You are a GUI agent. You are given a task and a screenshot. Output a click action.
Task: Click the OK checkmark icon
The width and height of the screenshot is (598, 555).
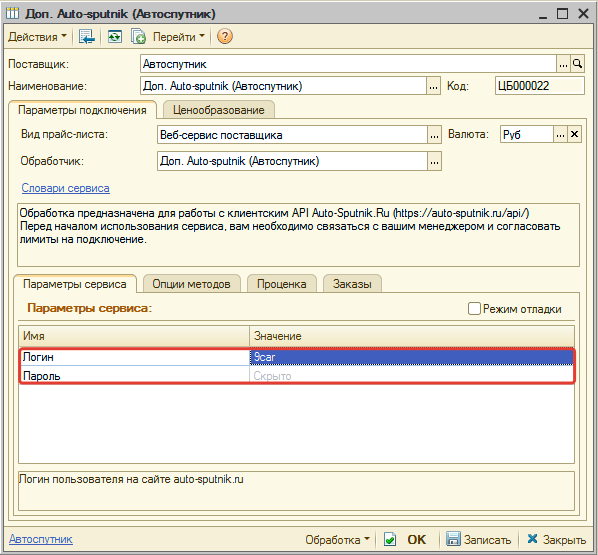click(389, 539)
